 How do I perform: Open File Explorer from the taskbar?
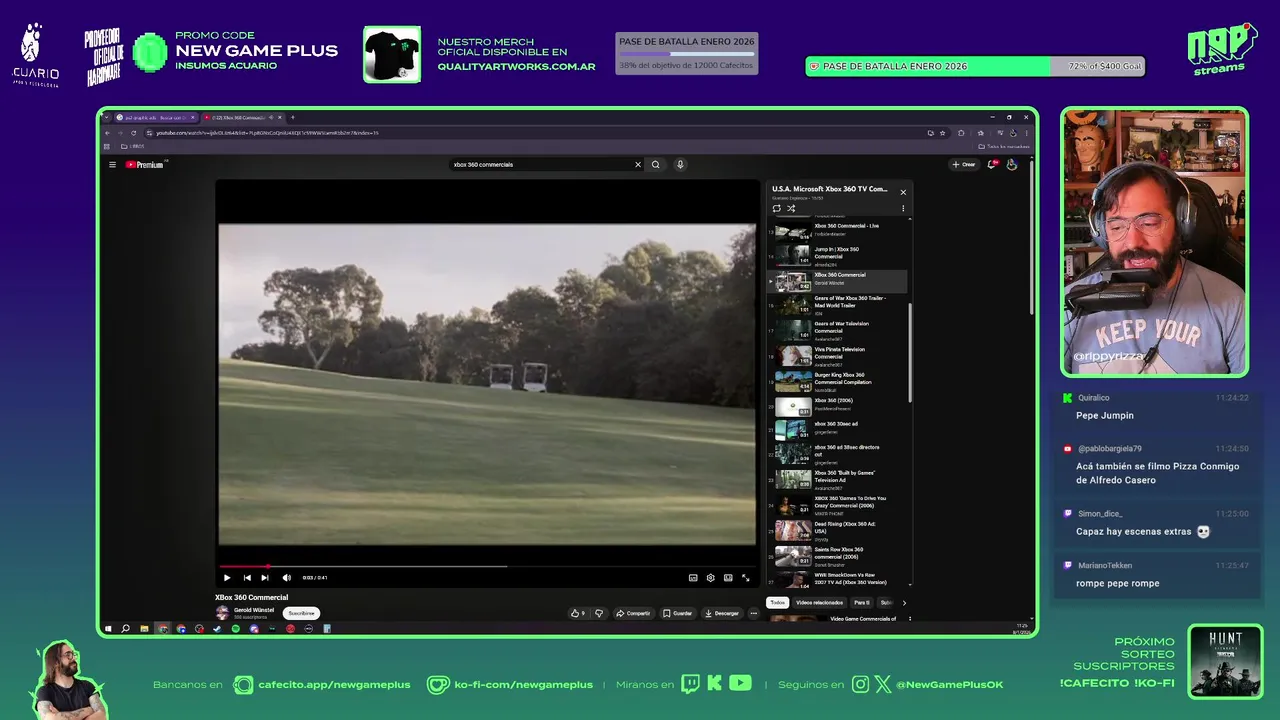(144, 629)
